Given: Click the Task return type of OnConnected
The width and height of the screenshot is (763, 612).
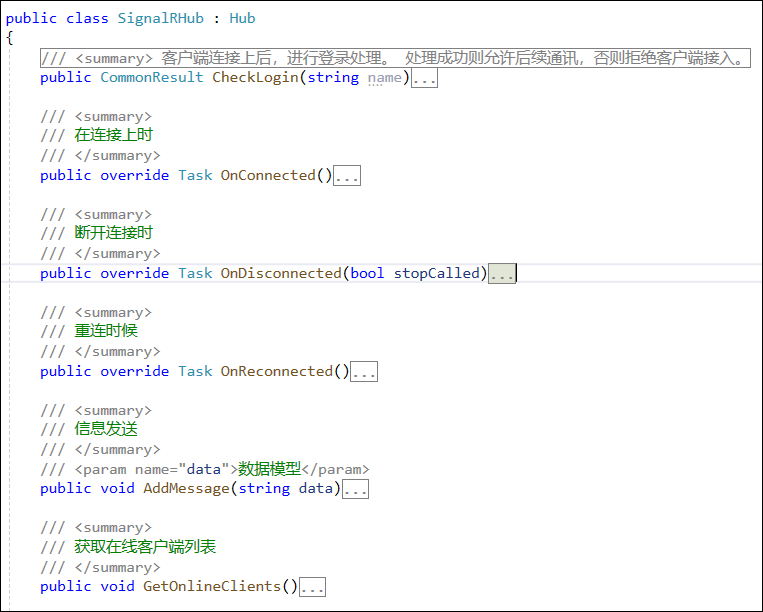Looking at the screenshot, I should (x=195, y=175).
